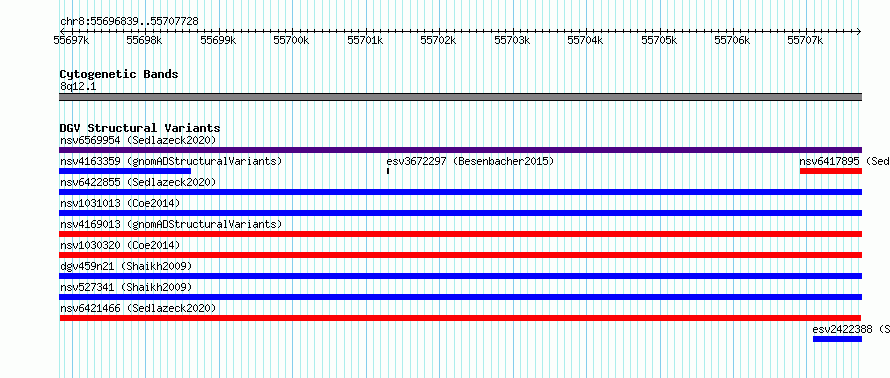
Task: Click the 55699k ruler tick label
Action: coord(218,40)
